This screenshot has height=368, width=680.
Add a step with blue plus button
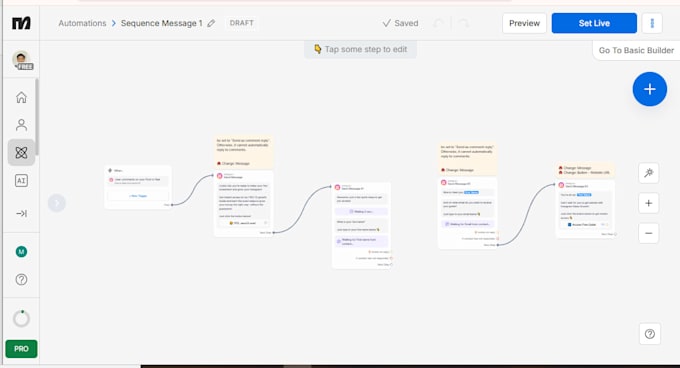[650, 89]
